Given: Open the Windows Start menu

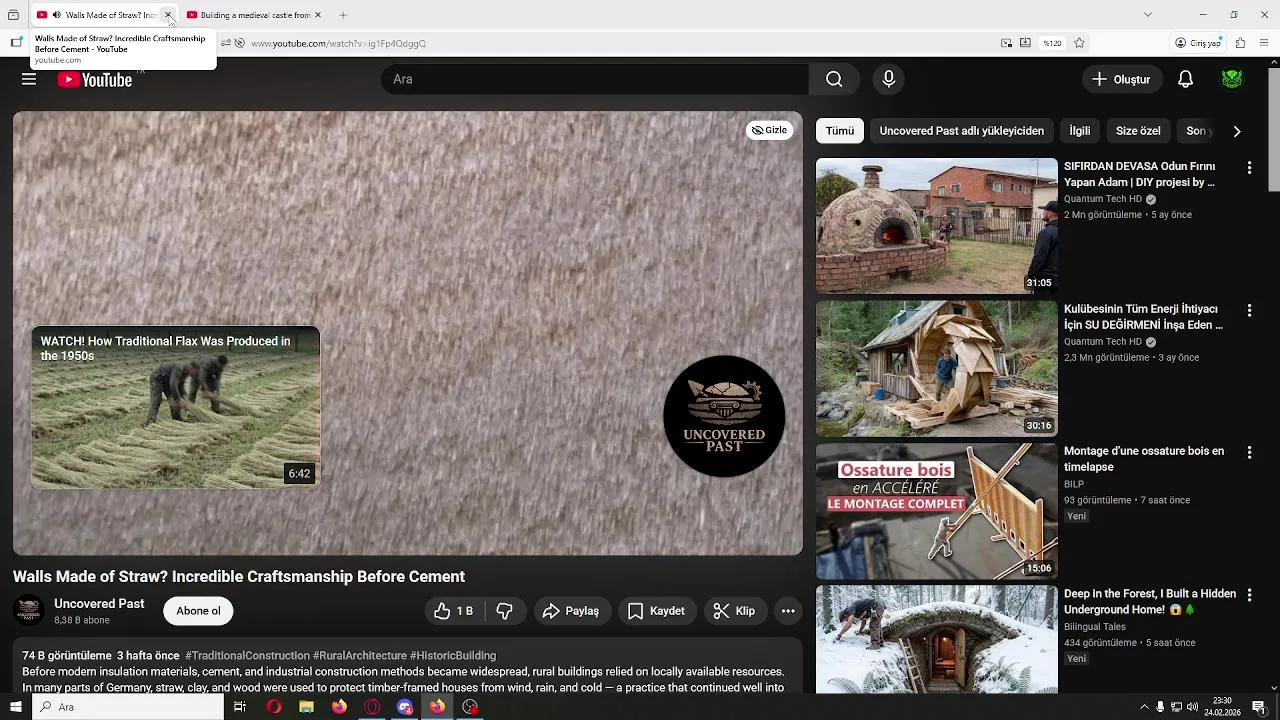Looking at the screenshot, I should click(15, 707).
